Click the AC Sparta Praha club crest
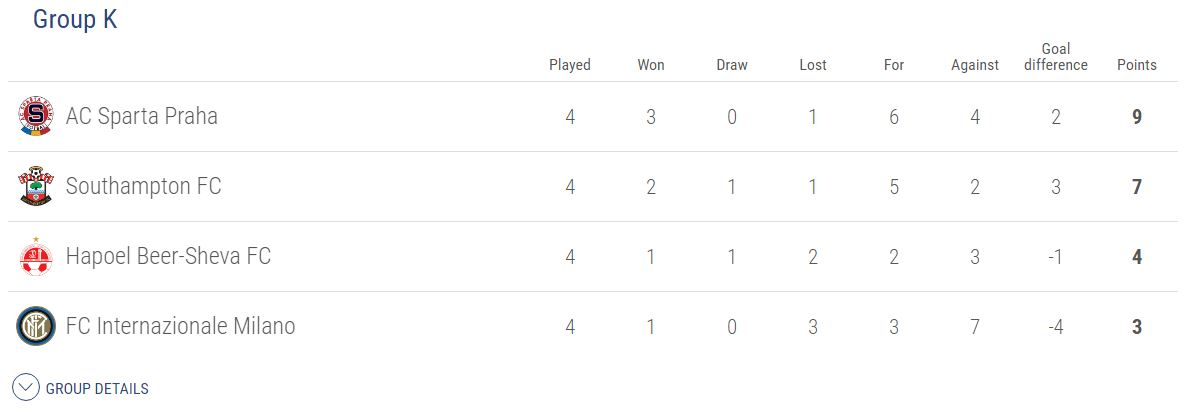The height and width of the screenshot is (413, 1187). [x=35, y=117]
